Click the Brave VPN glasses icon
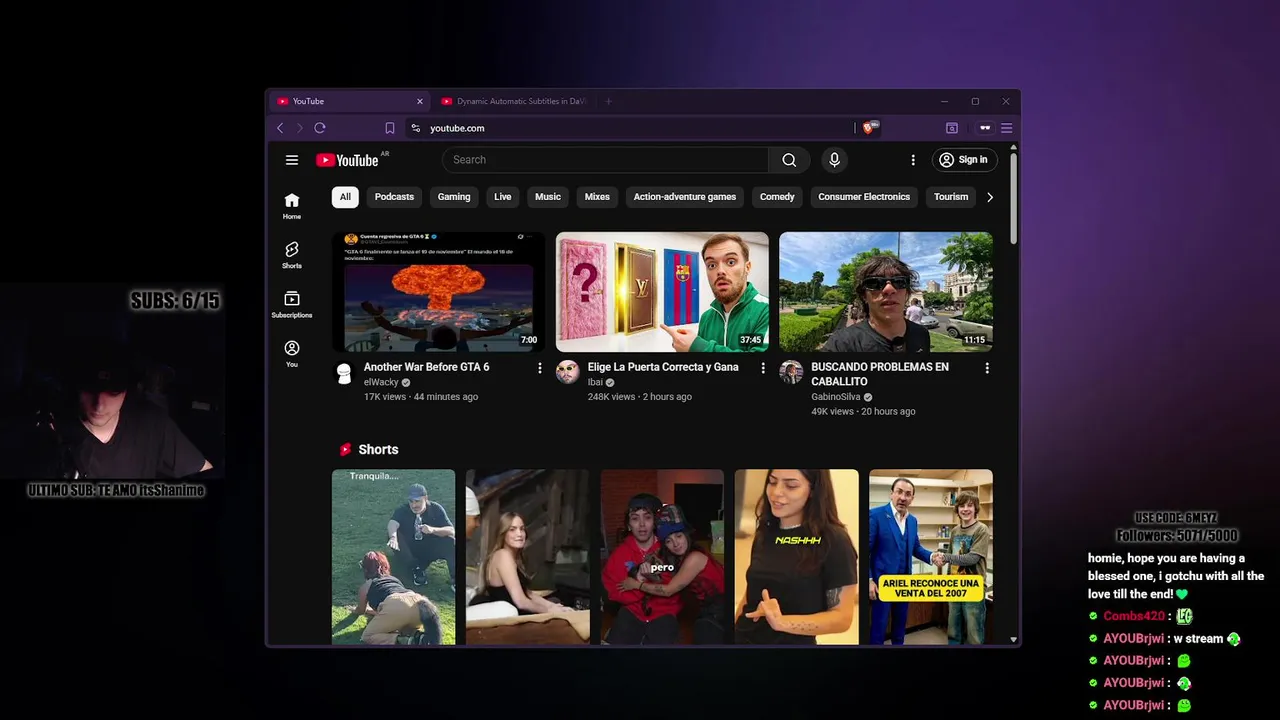Image resolution: width=1280 pixels, height=720 pixels. tap(985, 128)
